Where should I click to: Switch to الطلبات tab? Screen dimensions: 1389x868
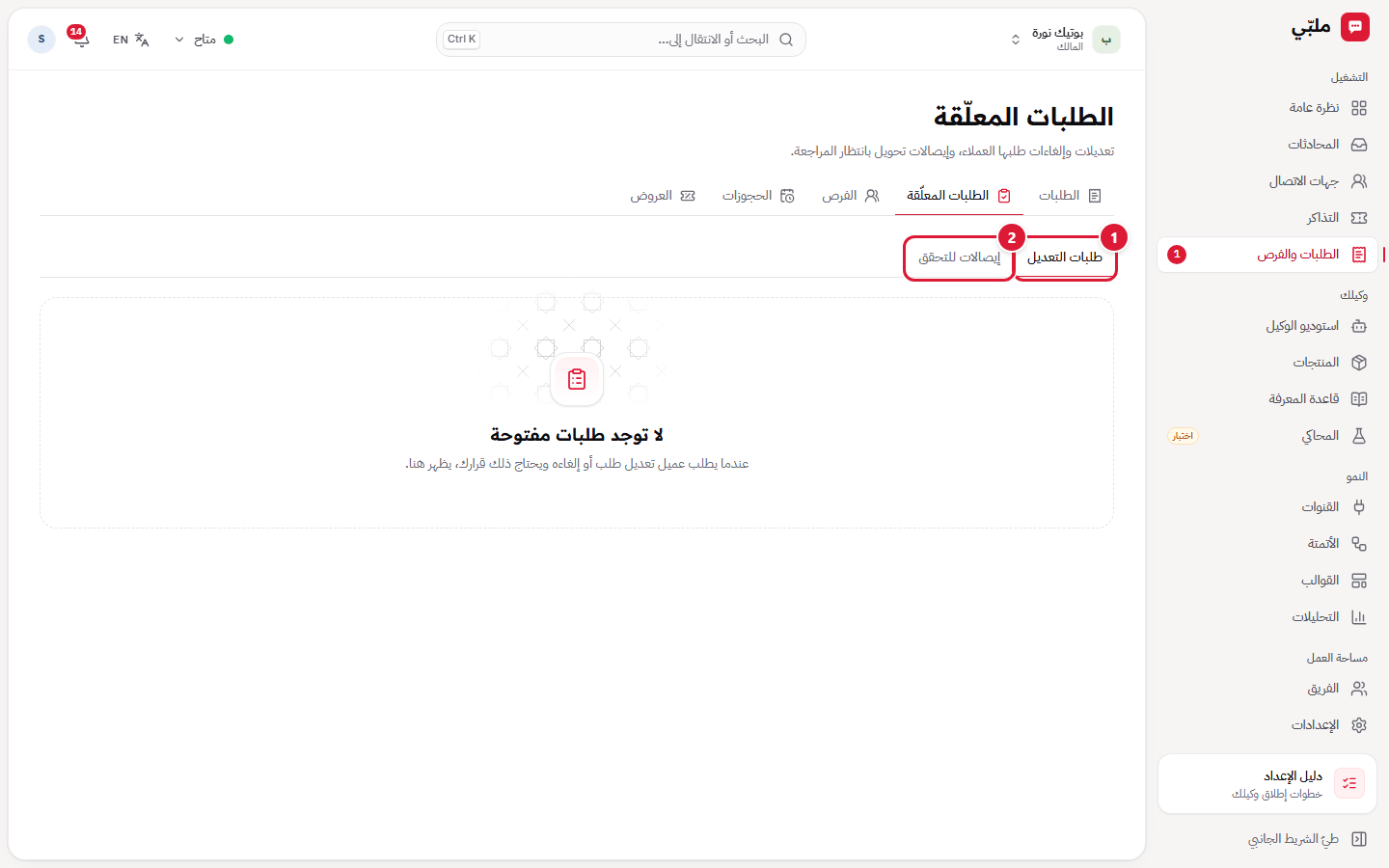coord(1070,196)
